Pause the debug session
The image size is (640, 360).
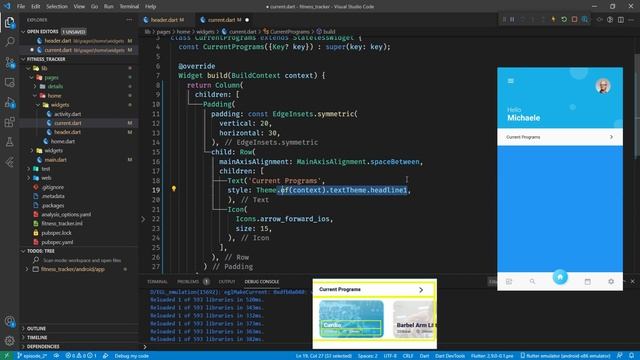[512, 20]
